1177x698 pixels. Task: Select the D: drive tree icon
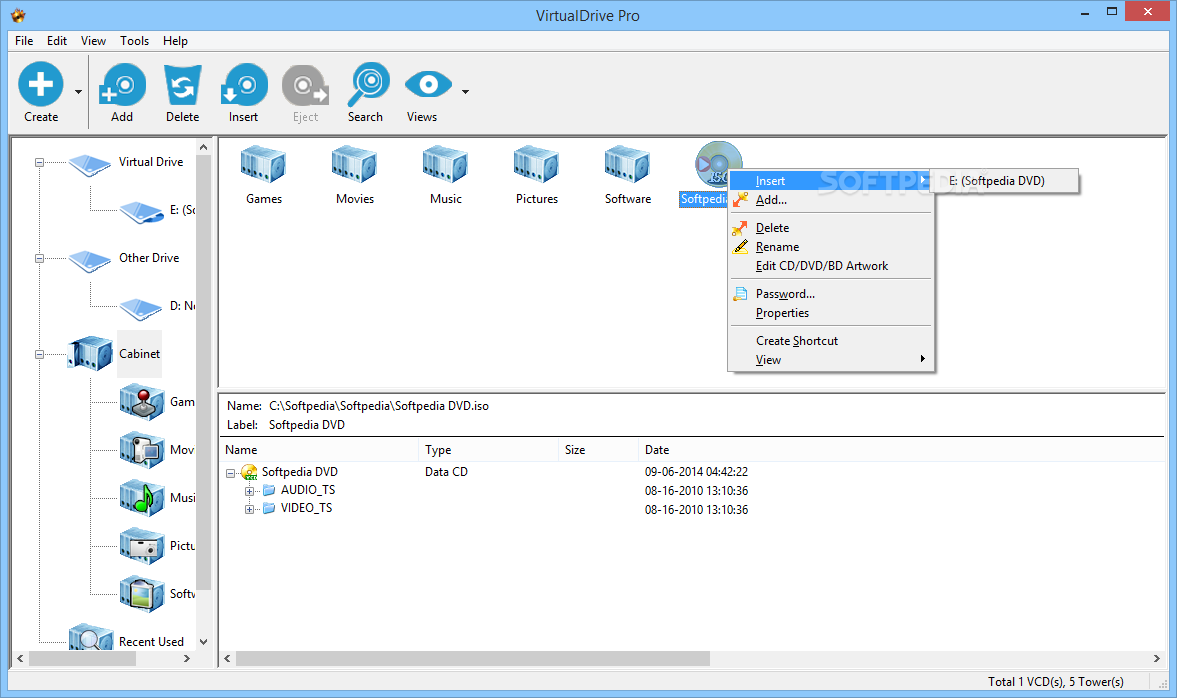[x=141, y=308]
